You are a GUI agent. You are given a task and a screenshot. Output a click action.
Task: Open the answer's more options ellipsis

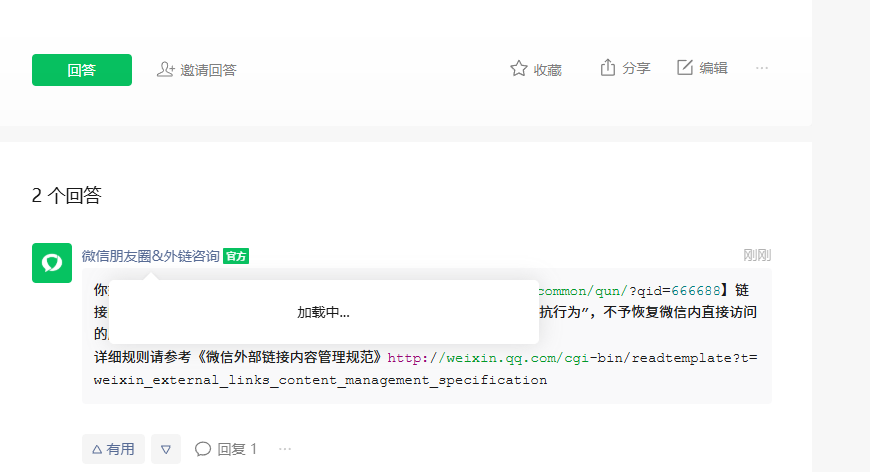click(285, 449)
